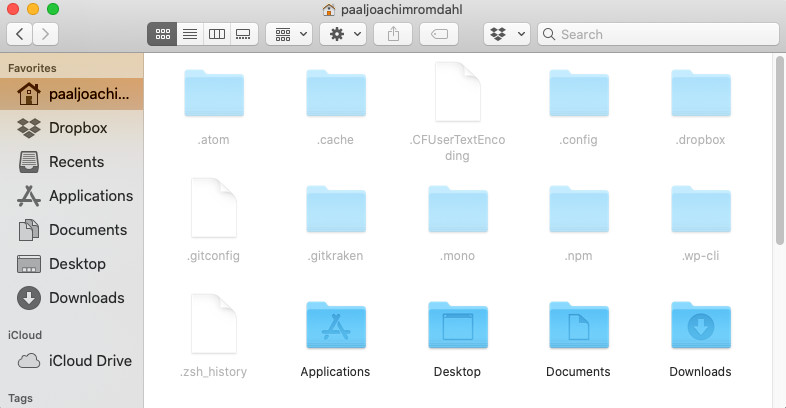Open Recents in the sidebar
Screen dimensions: 786x408
tap(72, 162)
